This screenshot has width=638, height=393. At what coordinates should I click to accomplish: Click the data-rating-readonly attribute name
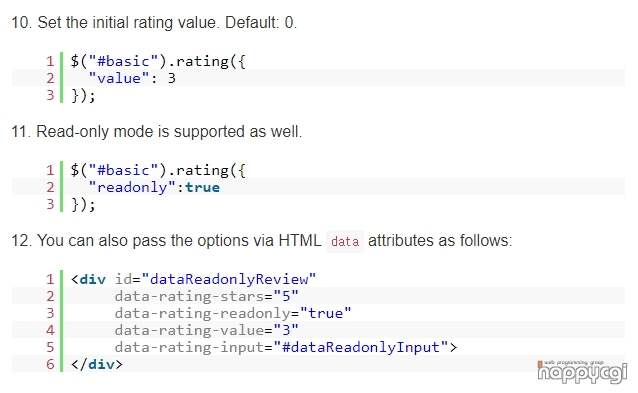pyautogui.click(x=203, y=313)
